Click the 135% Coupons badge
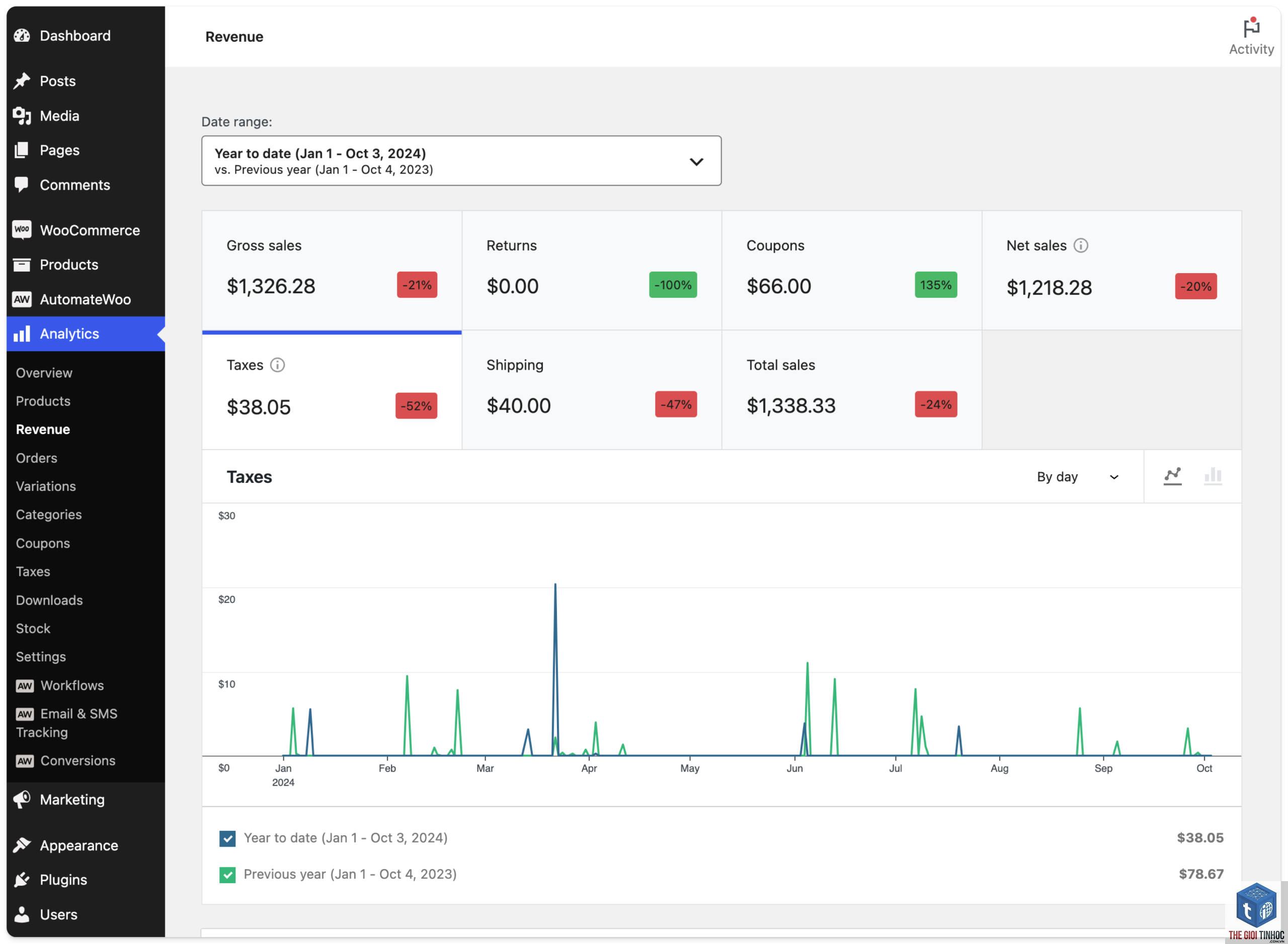 [x=935, y=285]
